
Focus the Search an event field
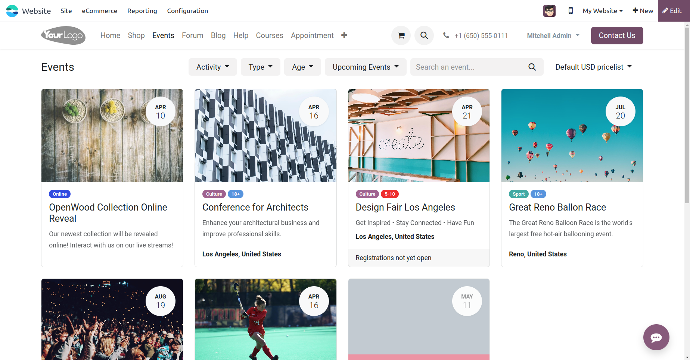tap(468, 67)
